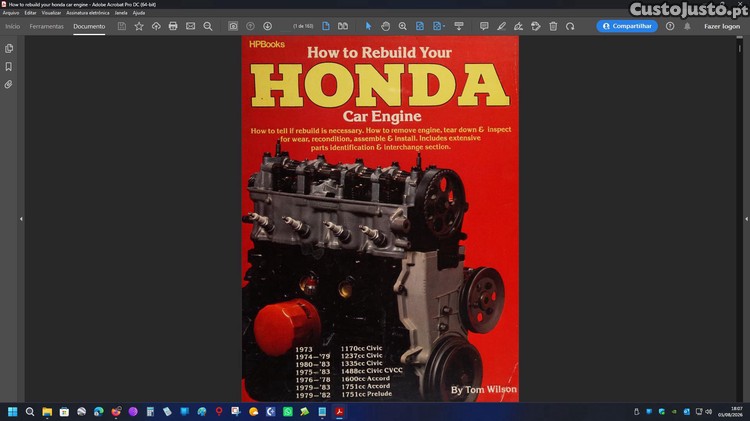The width and height of the screenshot is (750, 421).
Task: Click the Compartilhar share button
Action: (x=627, y=26)
